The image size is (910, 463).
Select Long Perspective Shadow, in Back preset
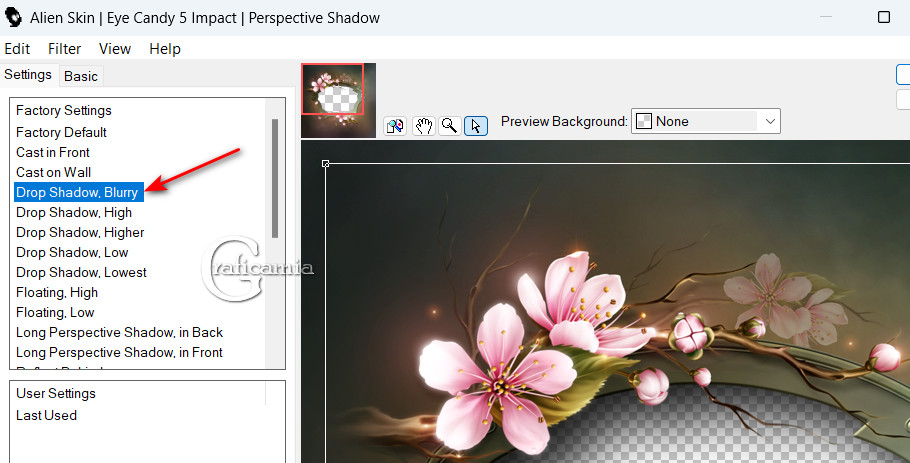(x=120, y=332)
